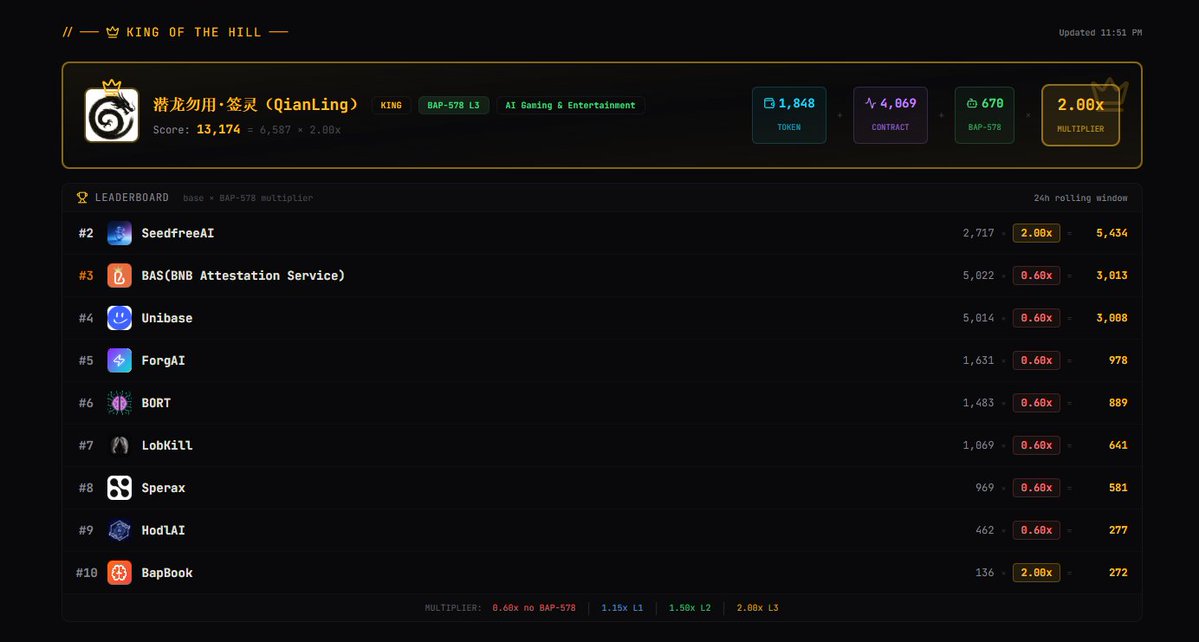The width and height of the screenshot is (1199, 642).
Task: Click LobKill final score 641
Action: [1118, 445]
